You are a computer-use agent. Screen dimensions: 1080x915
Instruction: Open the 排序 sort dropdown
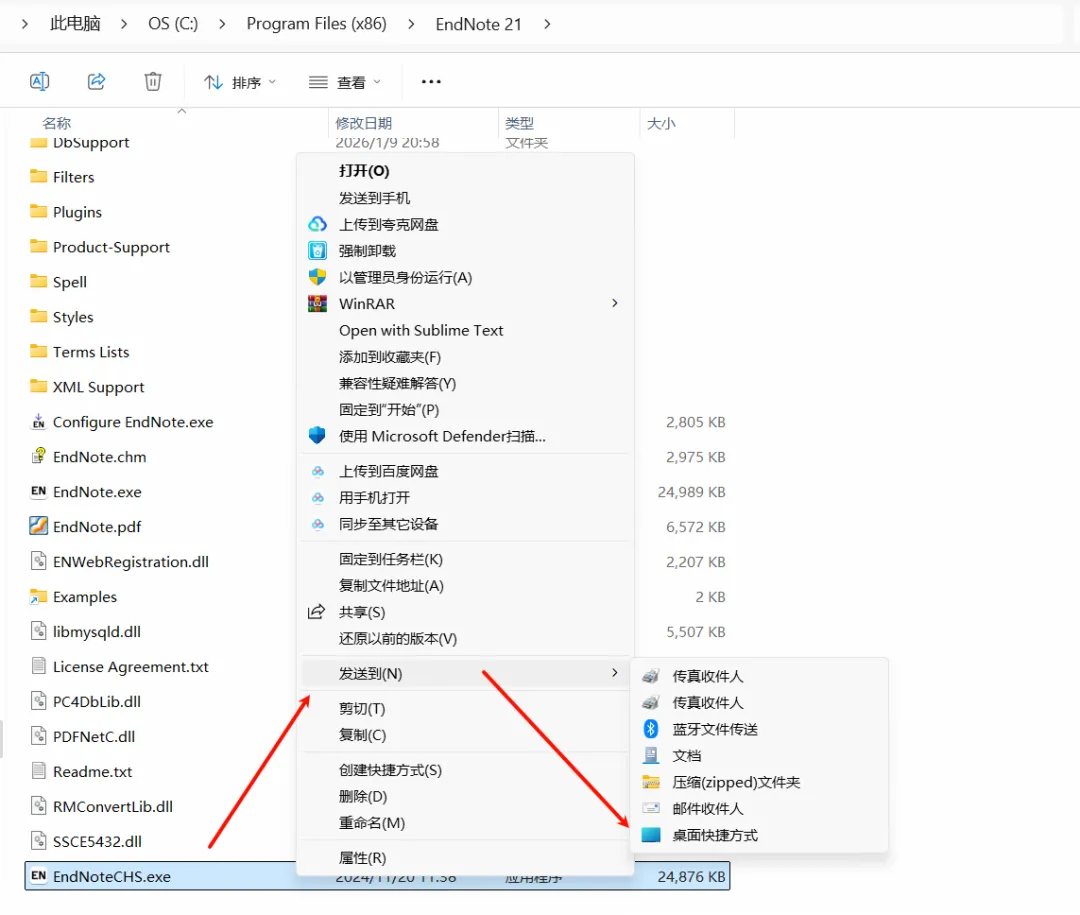pyautogui.click(x=240, y=83)
